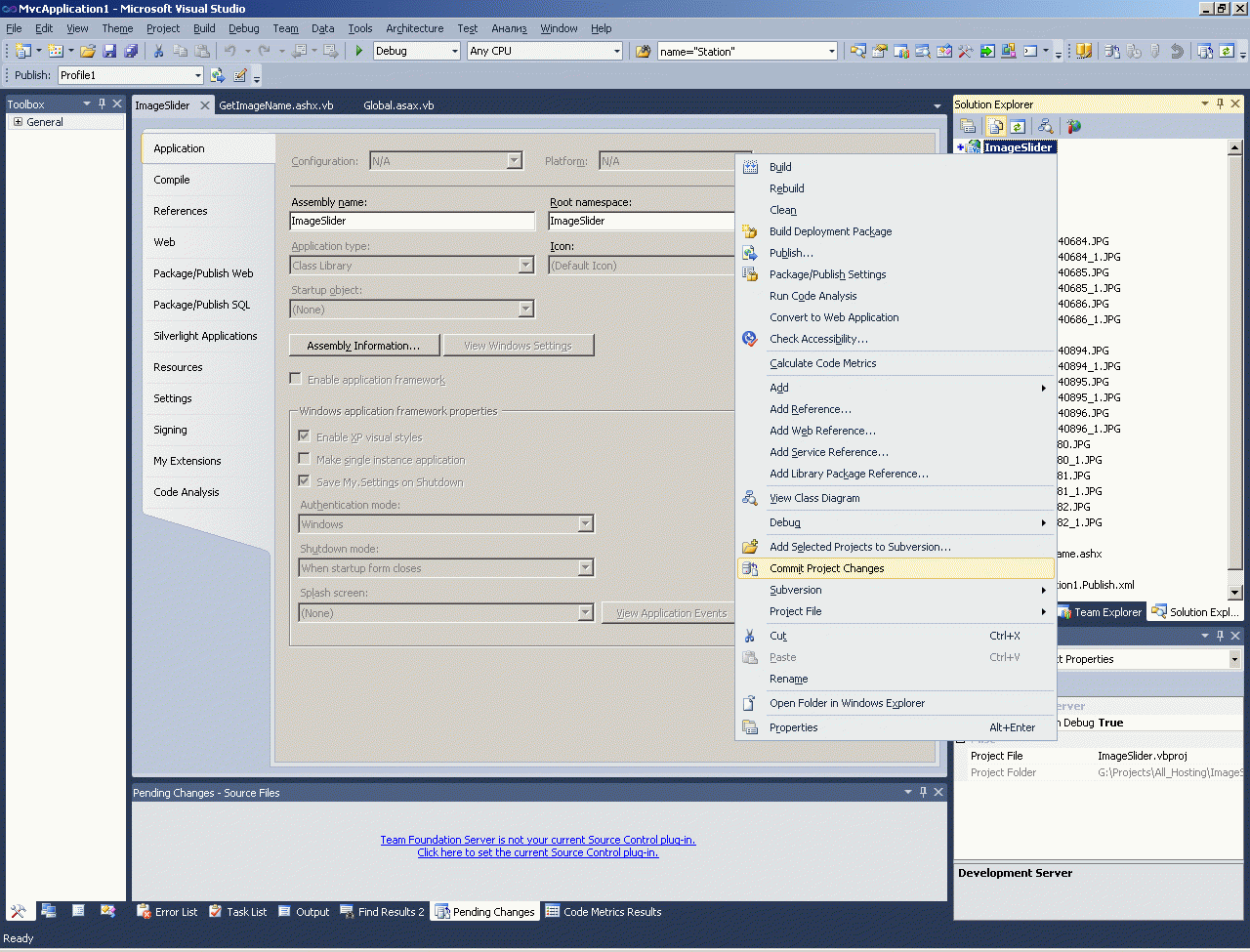Click the Find in Files toolbar icon
Screen dimensions: 1250x952
coord(643,51)
